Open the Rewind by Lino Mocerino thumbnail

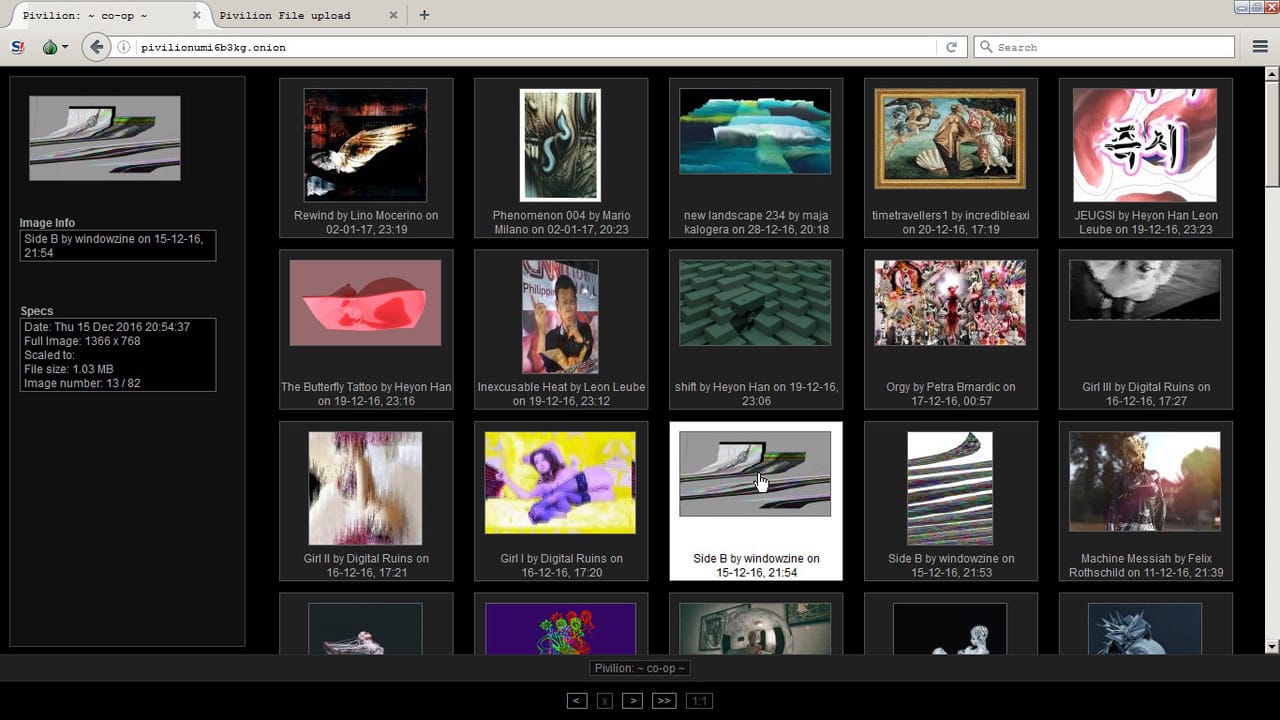point(365,145)
